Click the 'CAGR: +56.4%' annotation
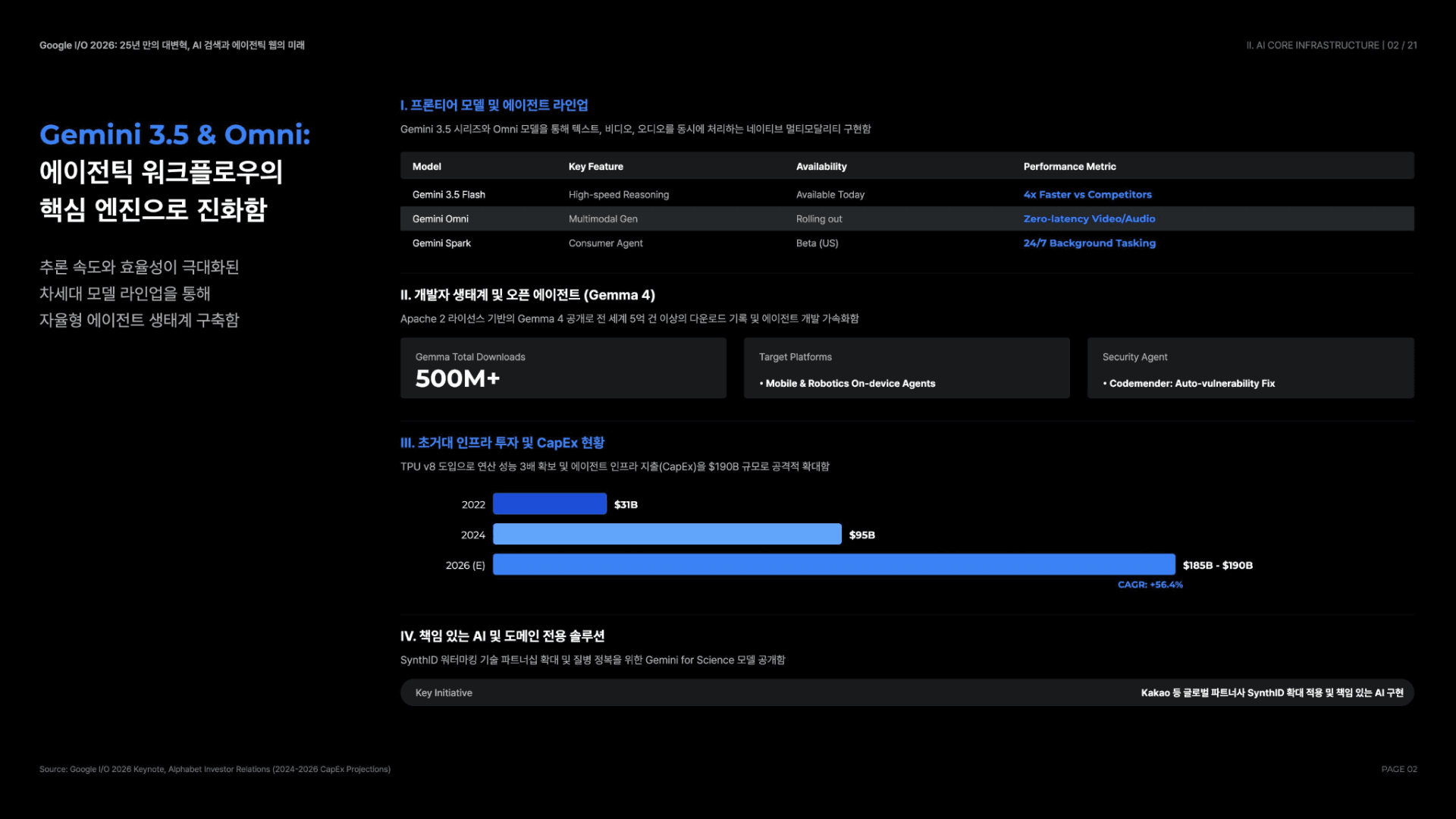 [1150, 585]
